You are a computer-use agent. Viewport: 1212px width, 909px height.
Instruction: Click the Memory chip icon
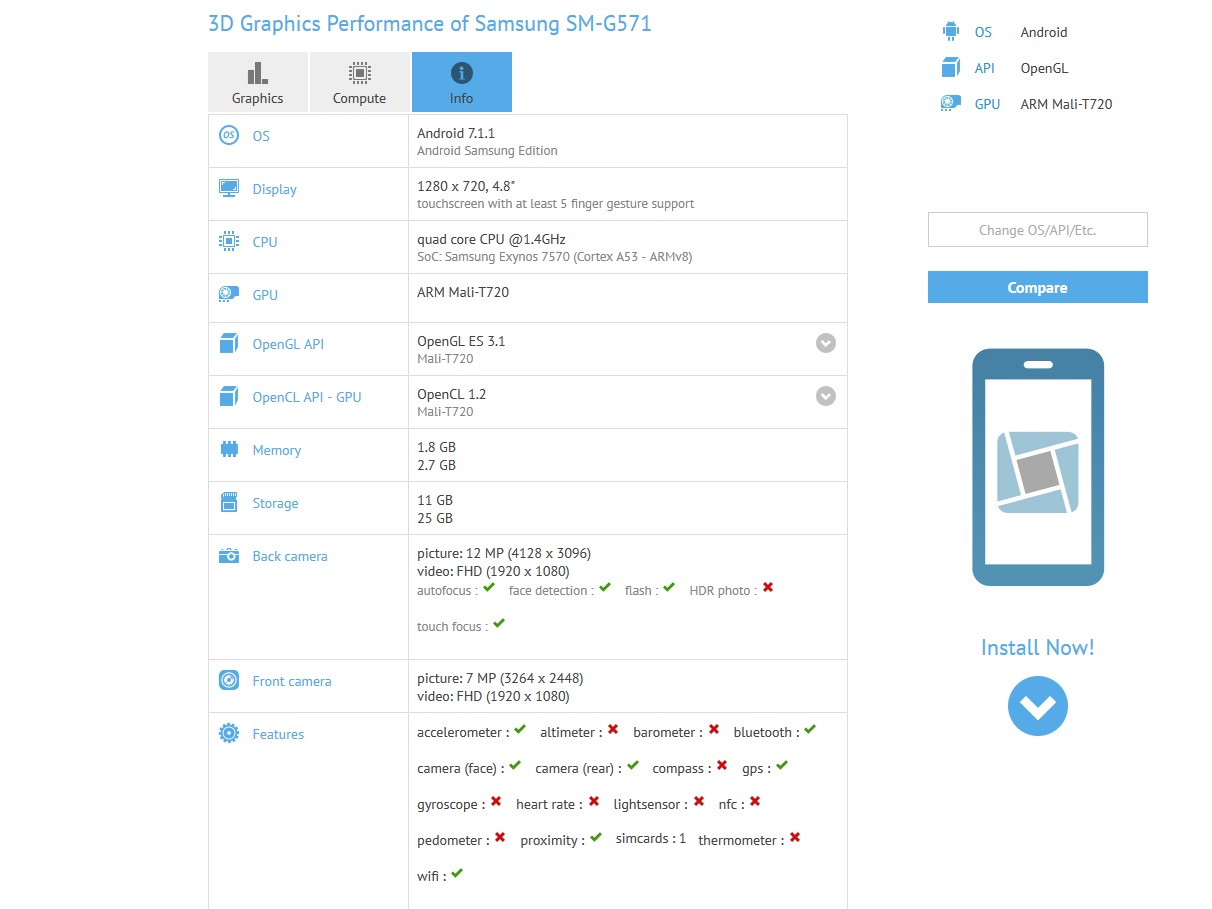[229, 449]
